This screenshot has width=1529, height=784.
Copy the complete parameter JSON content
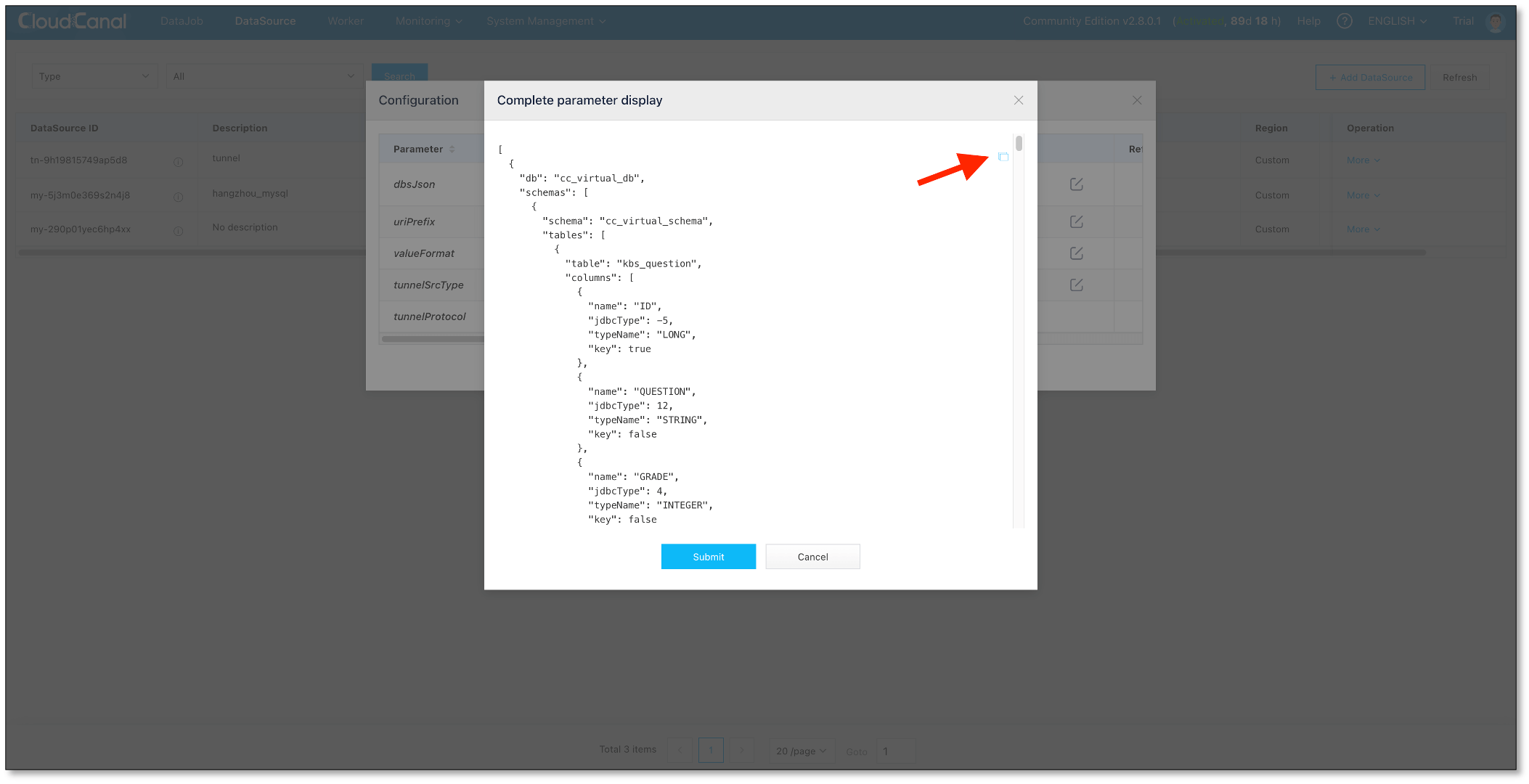pyautogui.click(x=1004, y=157)
